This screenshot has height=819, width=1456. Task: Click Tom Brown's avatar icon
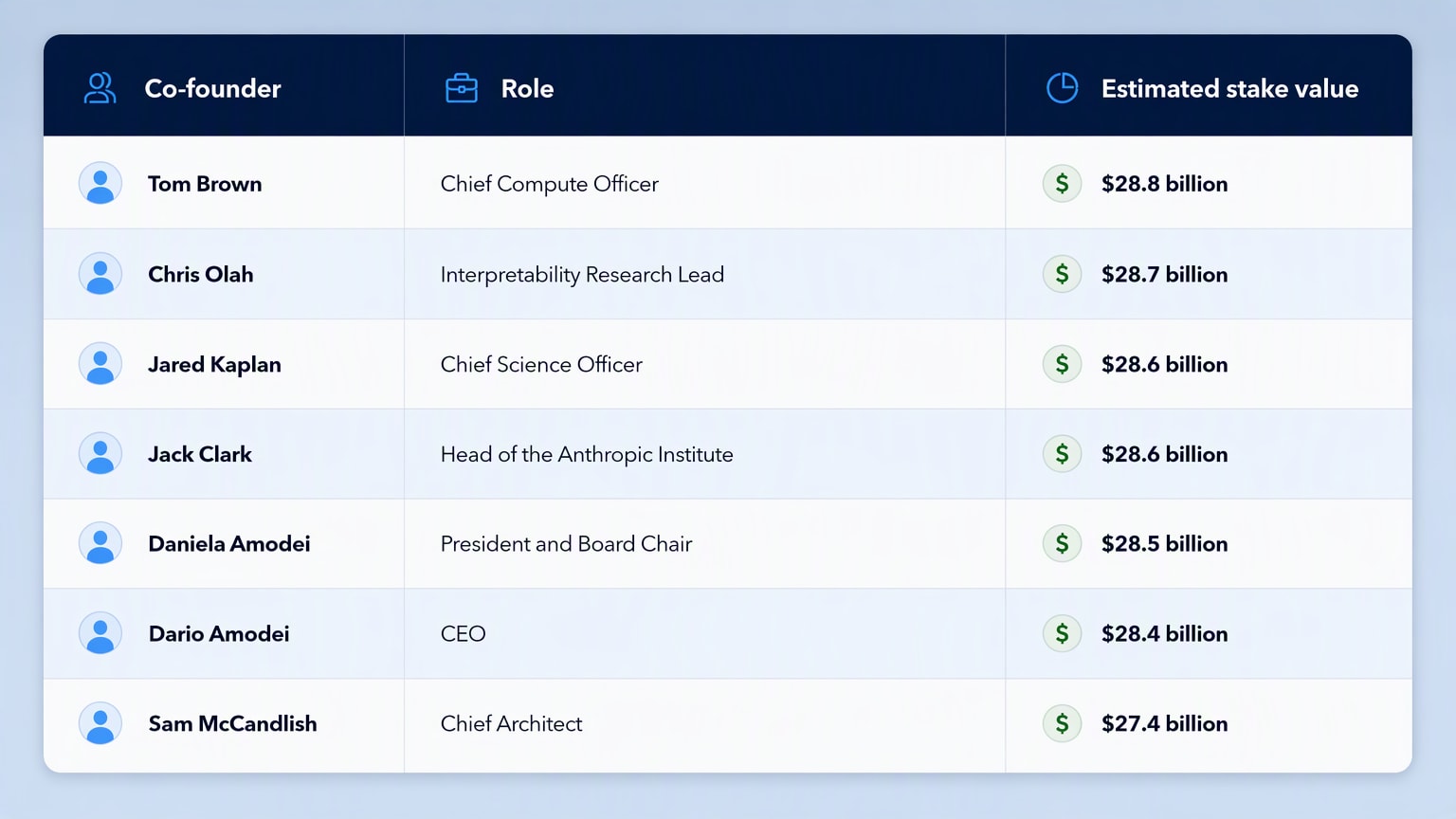[100, 184]
